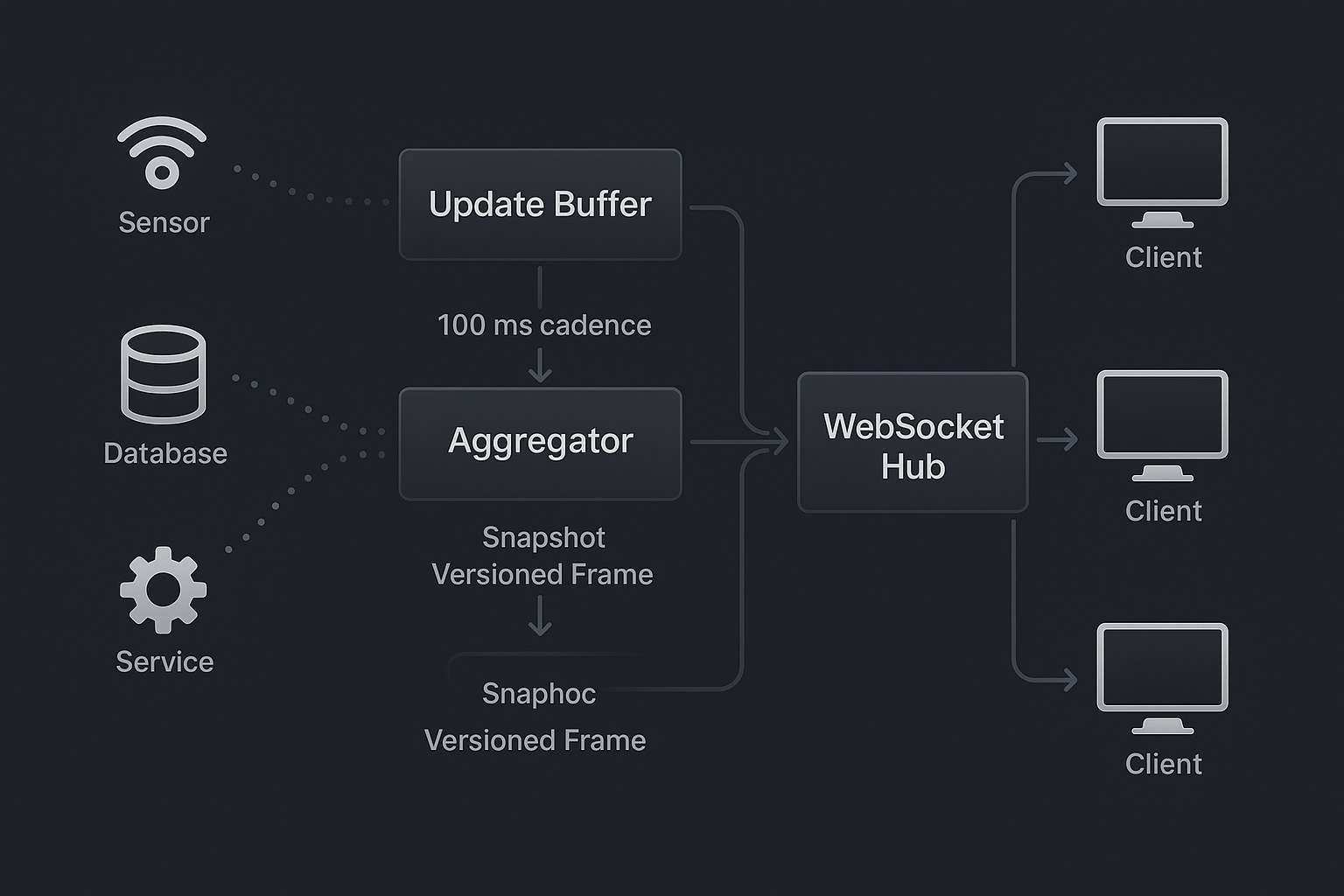Select the top Client monitor icon
Screen dimensions: 1344x896
1162,171
